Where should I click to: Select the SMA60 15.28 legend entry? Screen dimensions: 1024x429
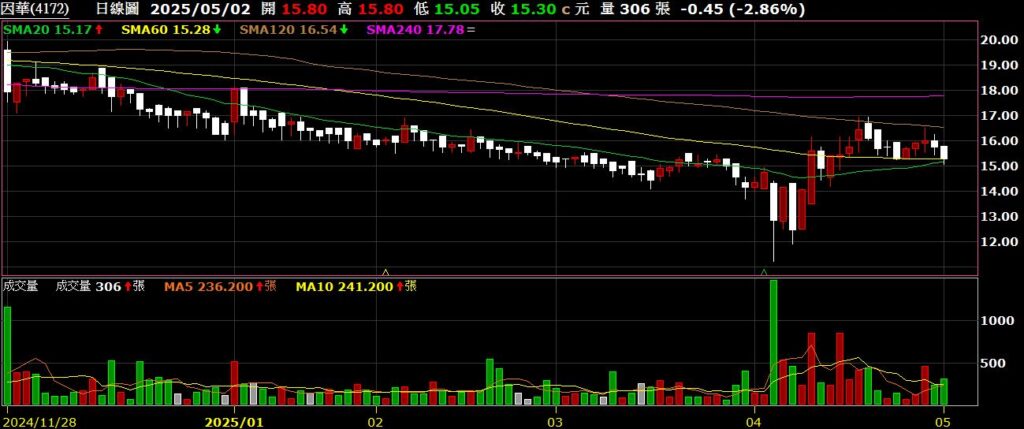(171, 30)
